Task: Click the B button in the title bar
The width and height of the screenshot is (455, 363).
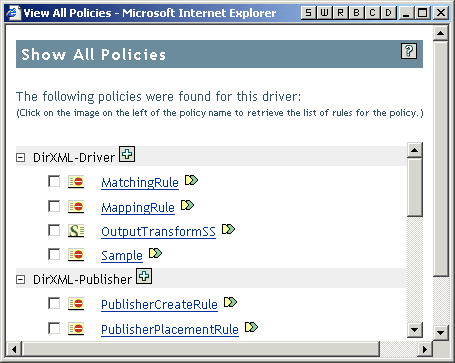Action: click(x=356, y=13)
